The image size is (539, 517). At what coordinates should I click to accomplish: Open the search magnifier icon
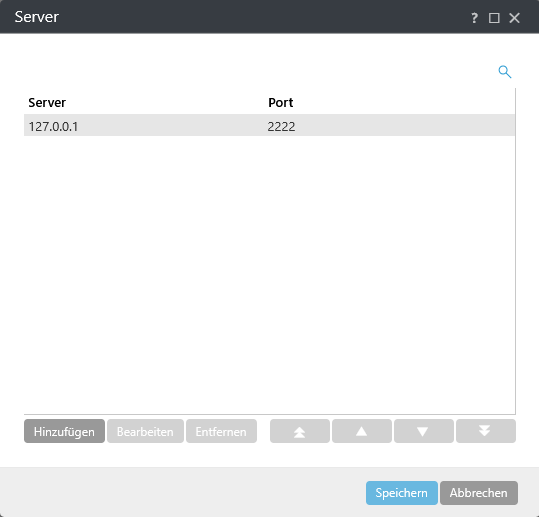click(x=505, y=72)
